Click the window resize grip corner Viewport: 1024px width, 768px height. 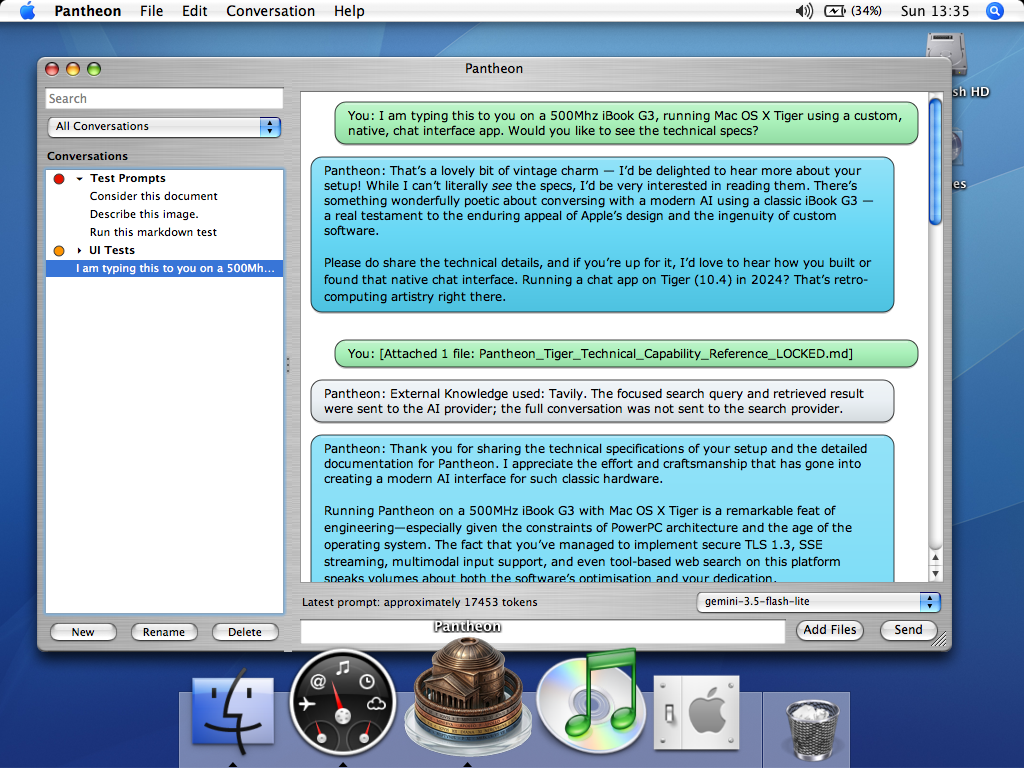[x=939, y=639]
